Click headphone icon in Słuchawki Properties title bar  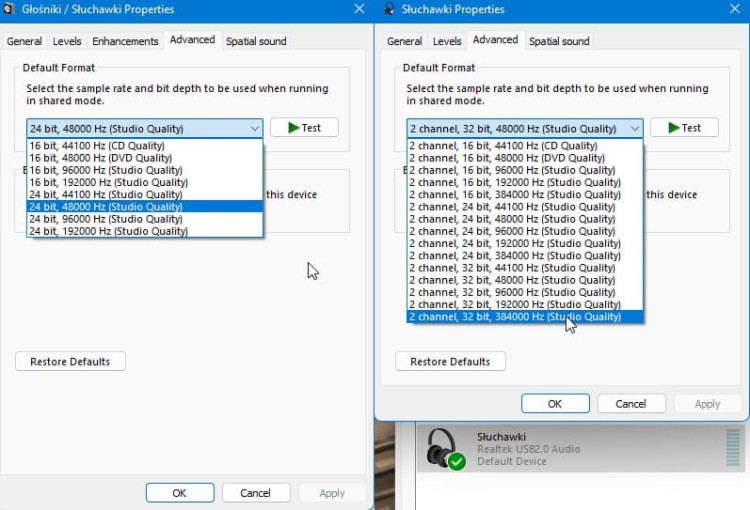389,9
